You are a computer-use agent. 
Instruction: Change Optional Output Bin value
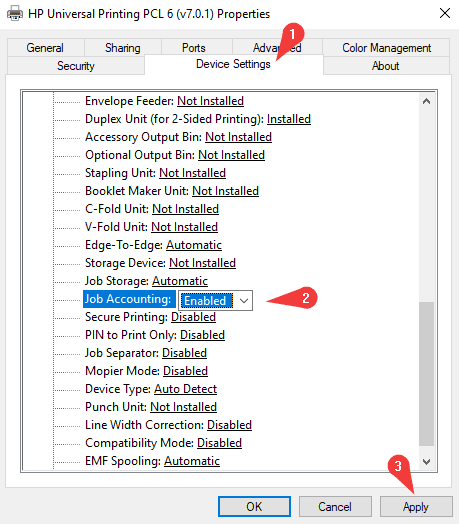(231, 155)
